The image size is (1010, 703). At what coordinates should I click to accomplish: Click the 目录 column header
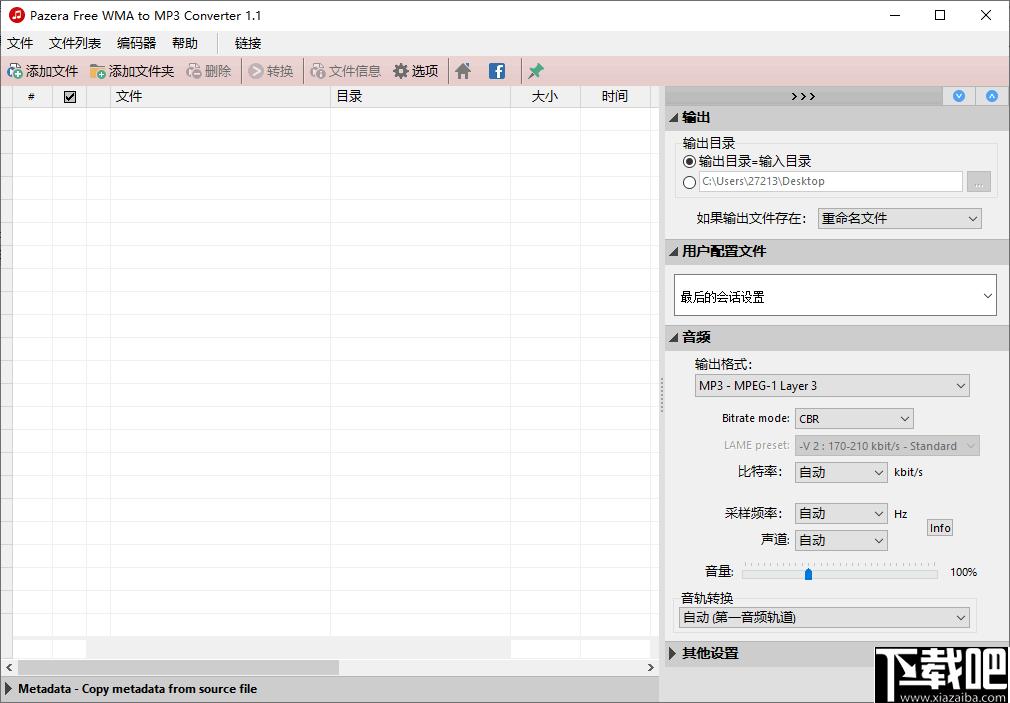pyautogui.click(x=421, y=97)
